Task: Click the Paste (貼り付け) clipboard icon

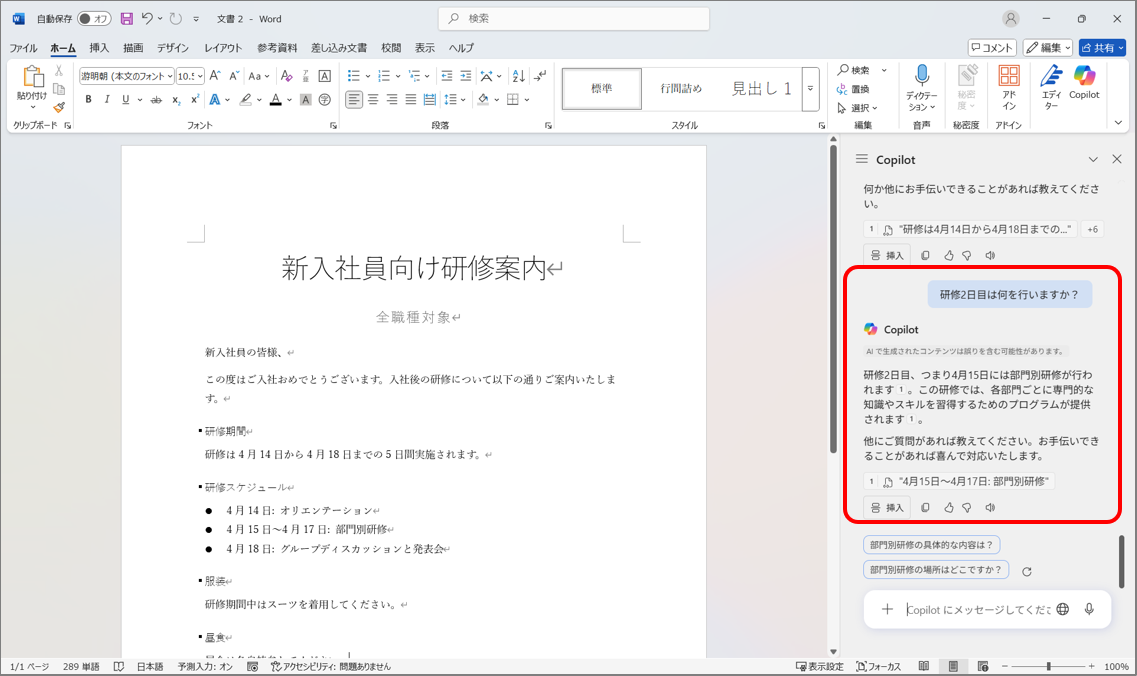Action: pyautogui.click(x=33, y=77)
